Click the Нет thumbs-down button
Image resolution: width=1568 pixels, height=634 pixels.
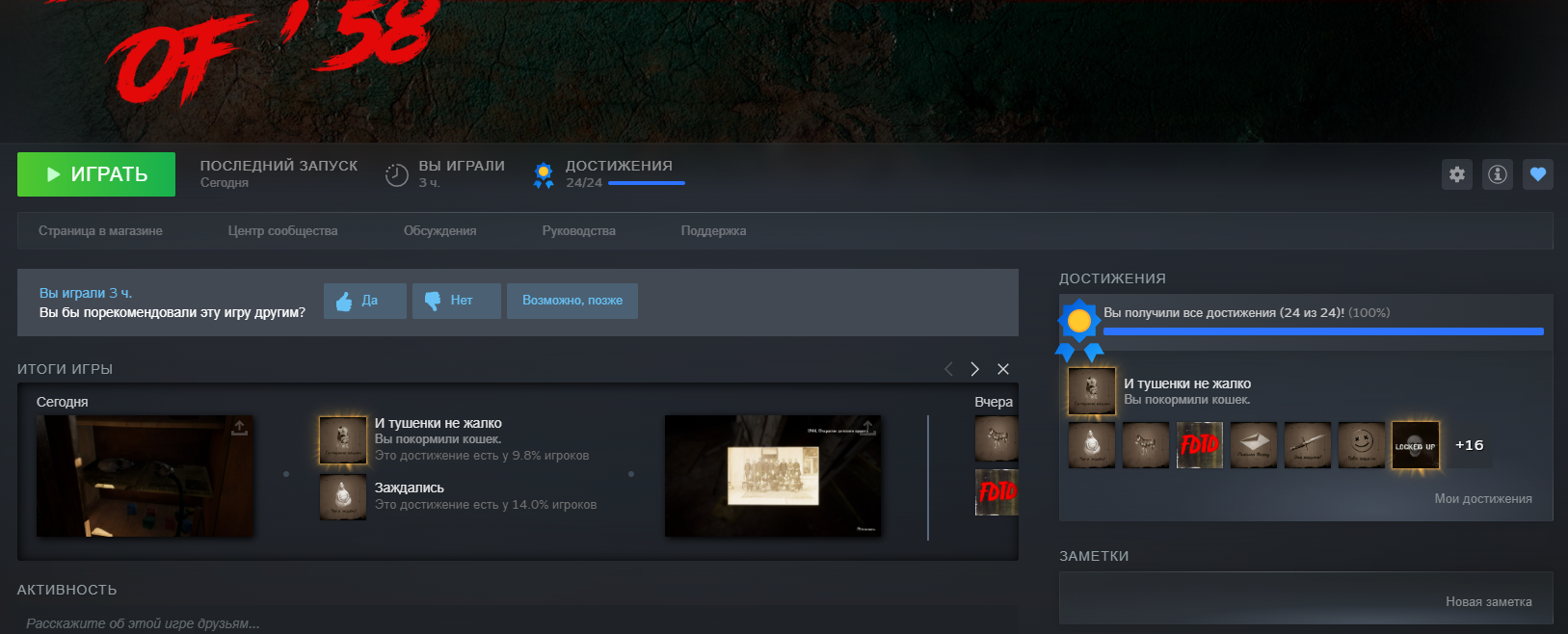[457, 301]
